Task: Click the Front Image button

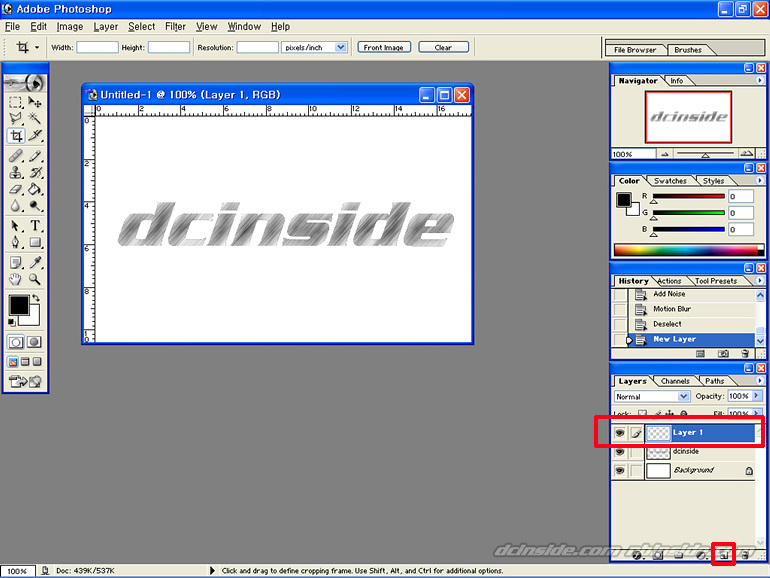Action: click(x=384, y=47)
